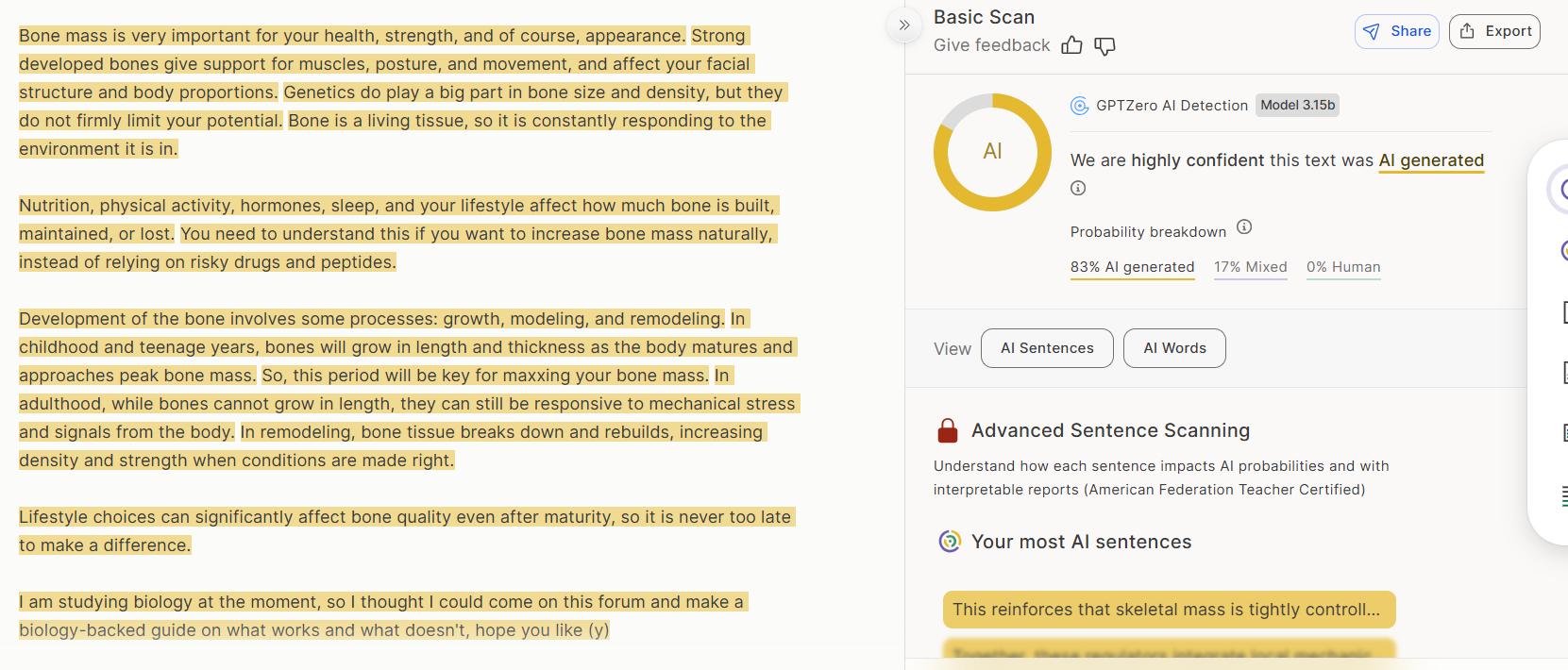
Task: Select the 0% Human breakdown
Action: pyautogui.click(x=1342, y=267)
